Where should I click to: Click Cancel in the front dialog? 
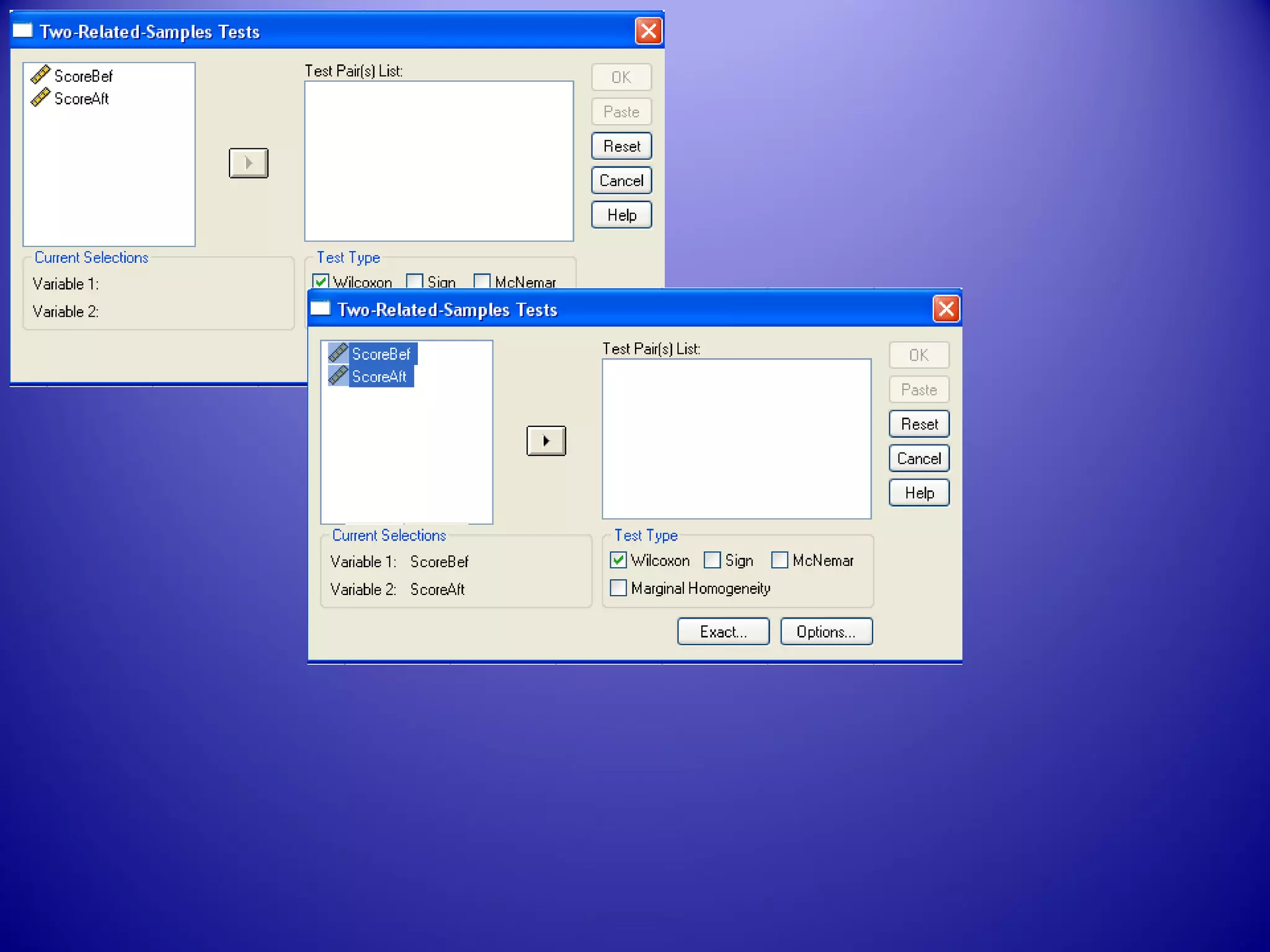pos(919,459)
